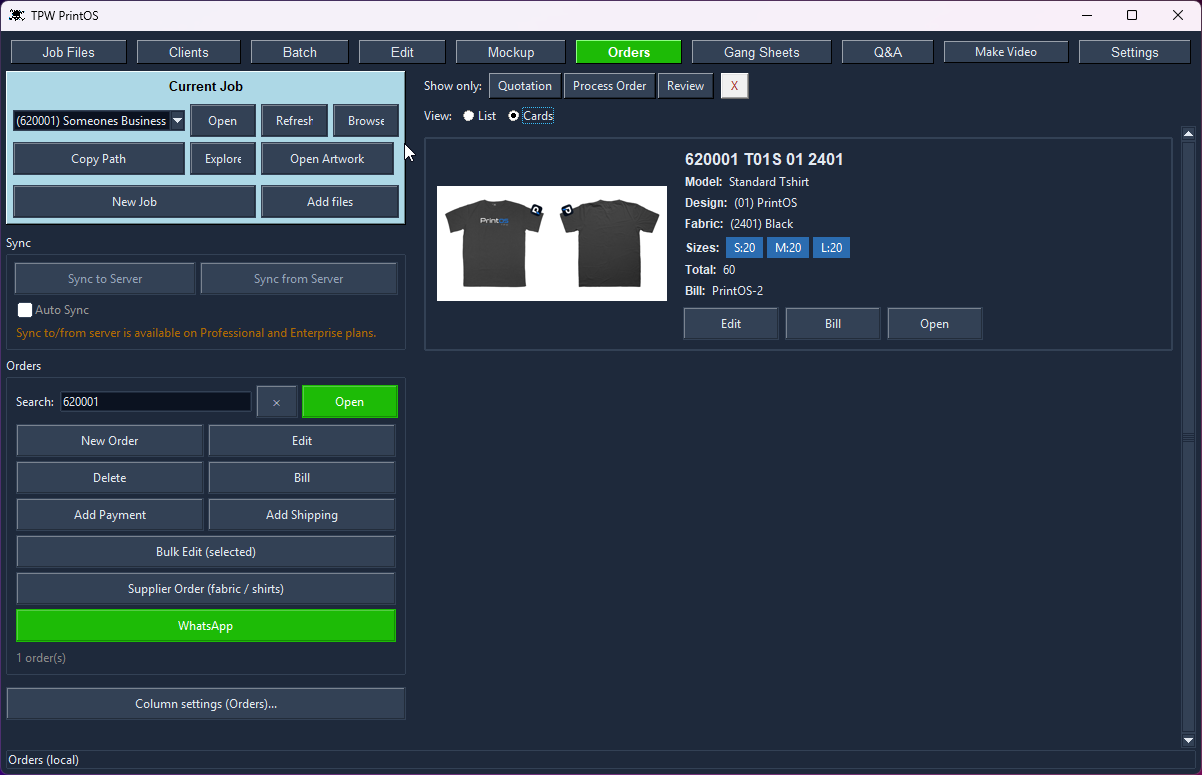Switch to the Clients tab
Image resolution: width=1202 pixels, height=775 pixels.
[189, 52]
